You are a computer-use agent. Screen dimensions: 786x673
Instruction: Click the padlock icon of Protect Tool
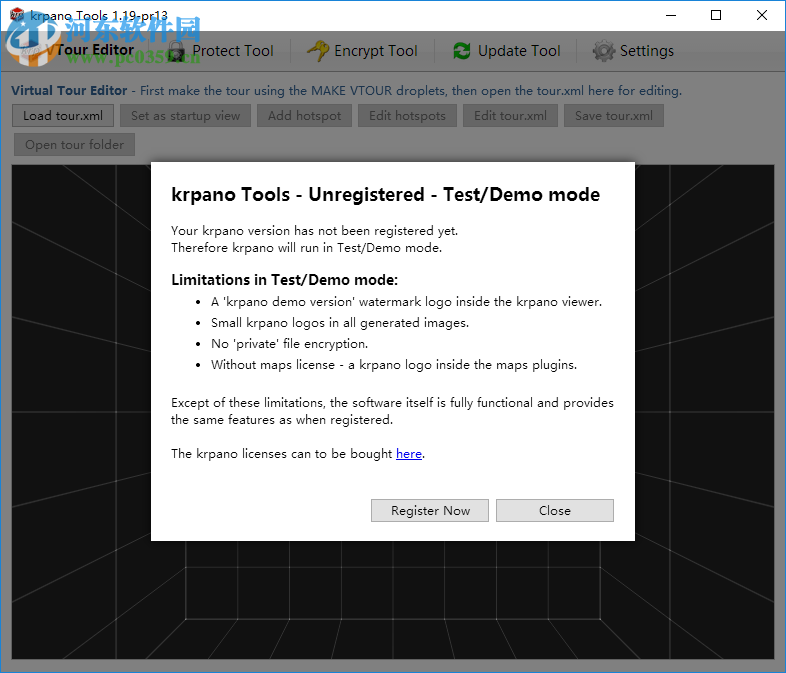pyautogui.click(x=176, y=51)
